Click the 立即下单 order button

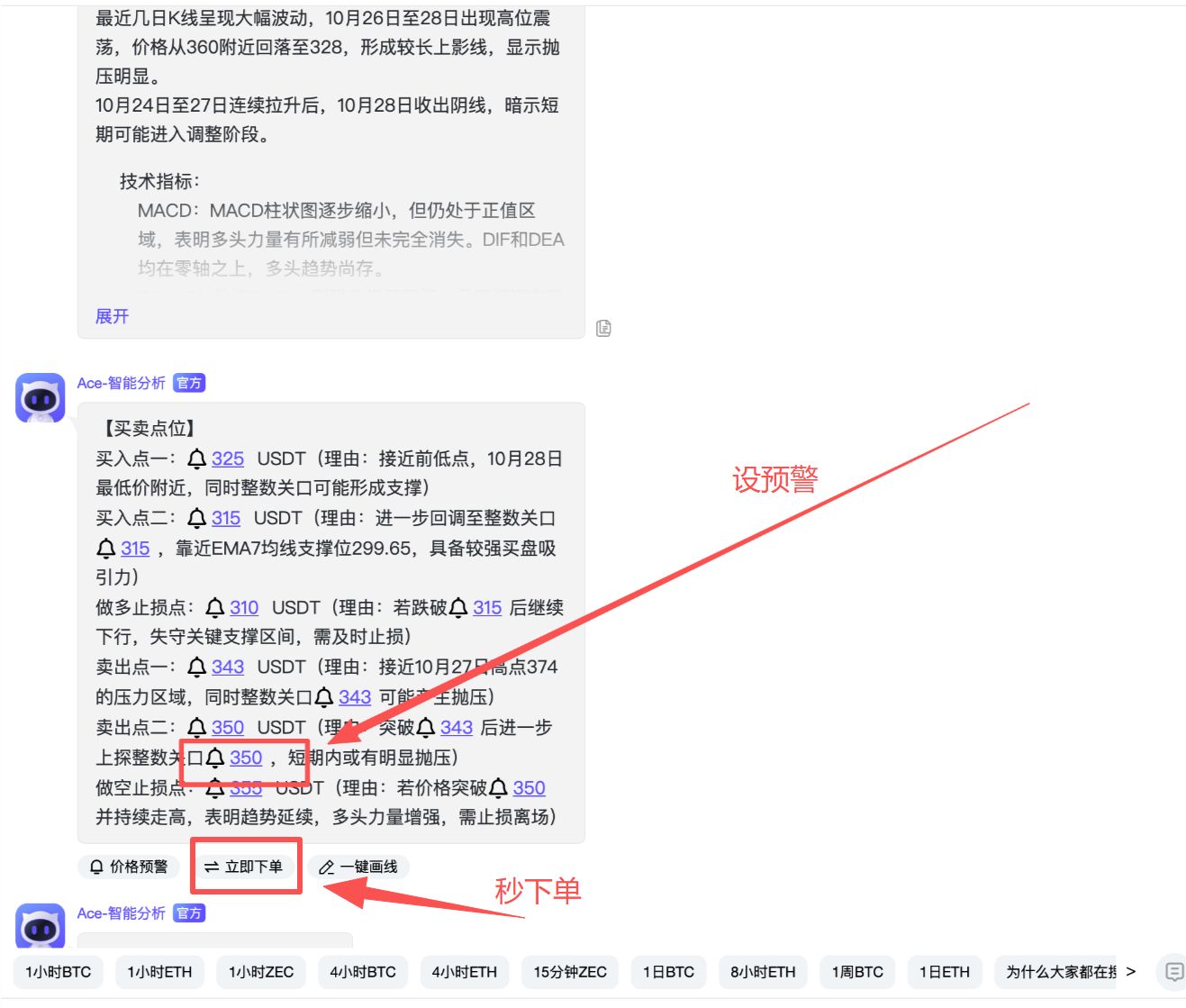[x=245, y=867]
